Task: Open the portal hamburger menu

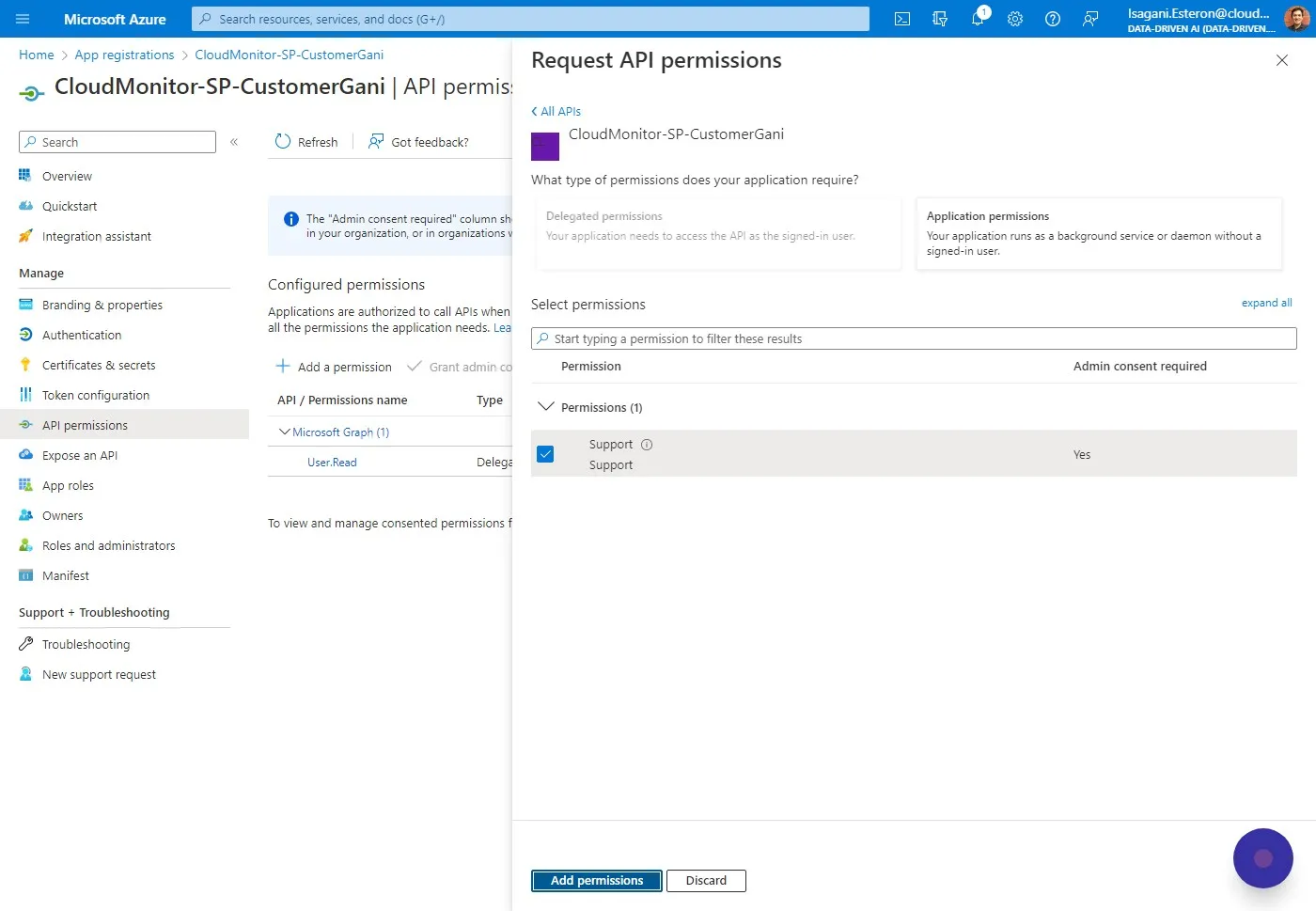Action: coord(23,19)
